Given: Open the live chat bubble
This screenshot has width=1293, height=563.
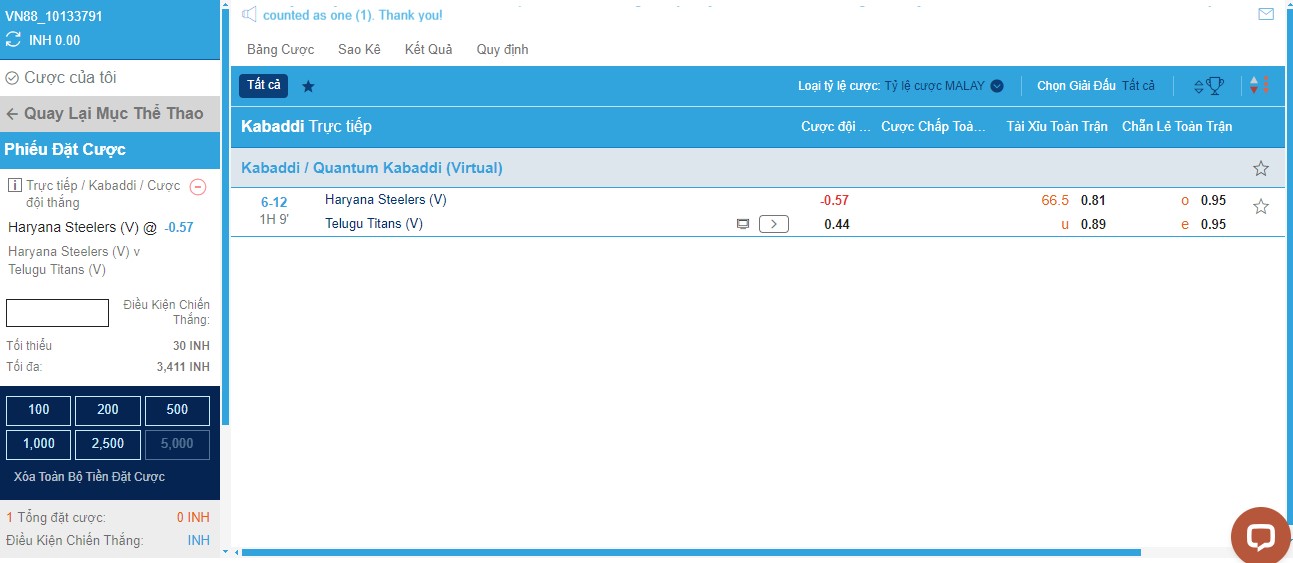Looking at the screenshot, I should (1260, 536).
